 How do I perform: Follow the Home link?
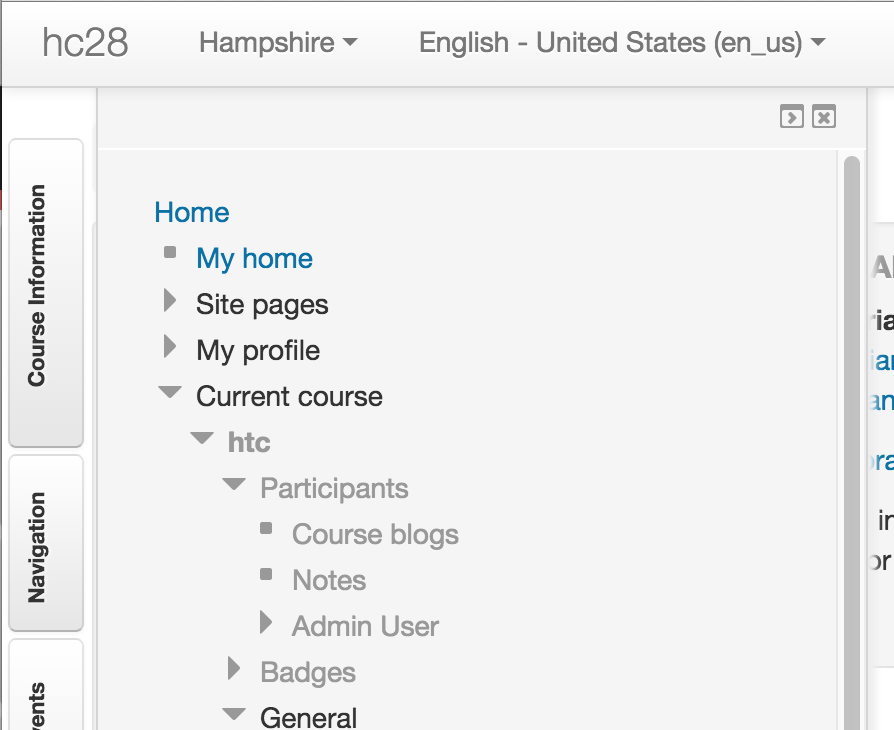pos(192,213)
